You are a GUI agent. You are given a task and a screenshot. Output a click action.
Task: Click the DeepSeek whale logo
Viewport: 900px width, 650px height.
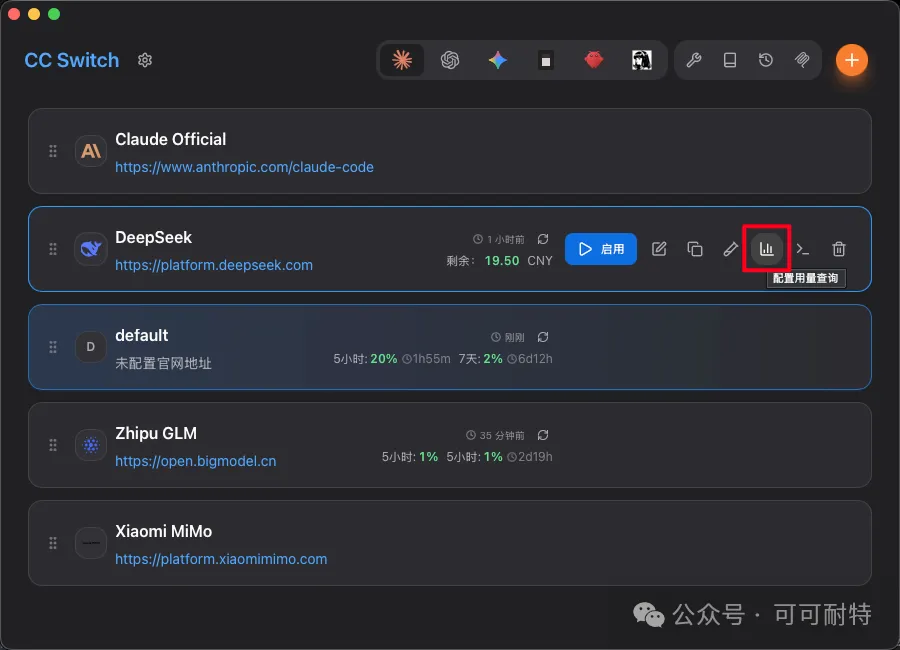click(x=91, y=249)
